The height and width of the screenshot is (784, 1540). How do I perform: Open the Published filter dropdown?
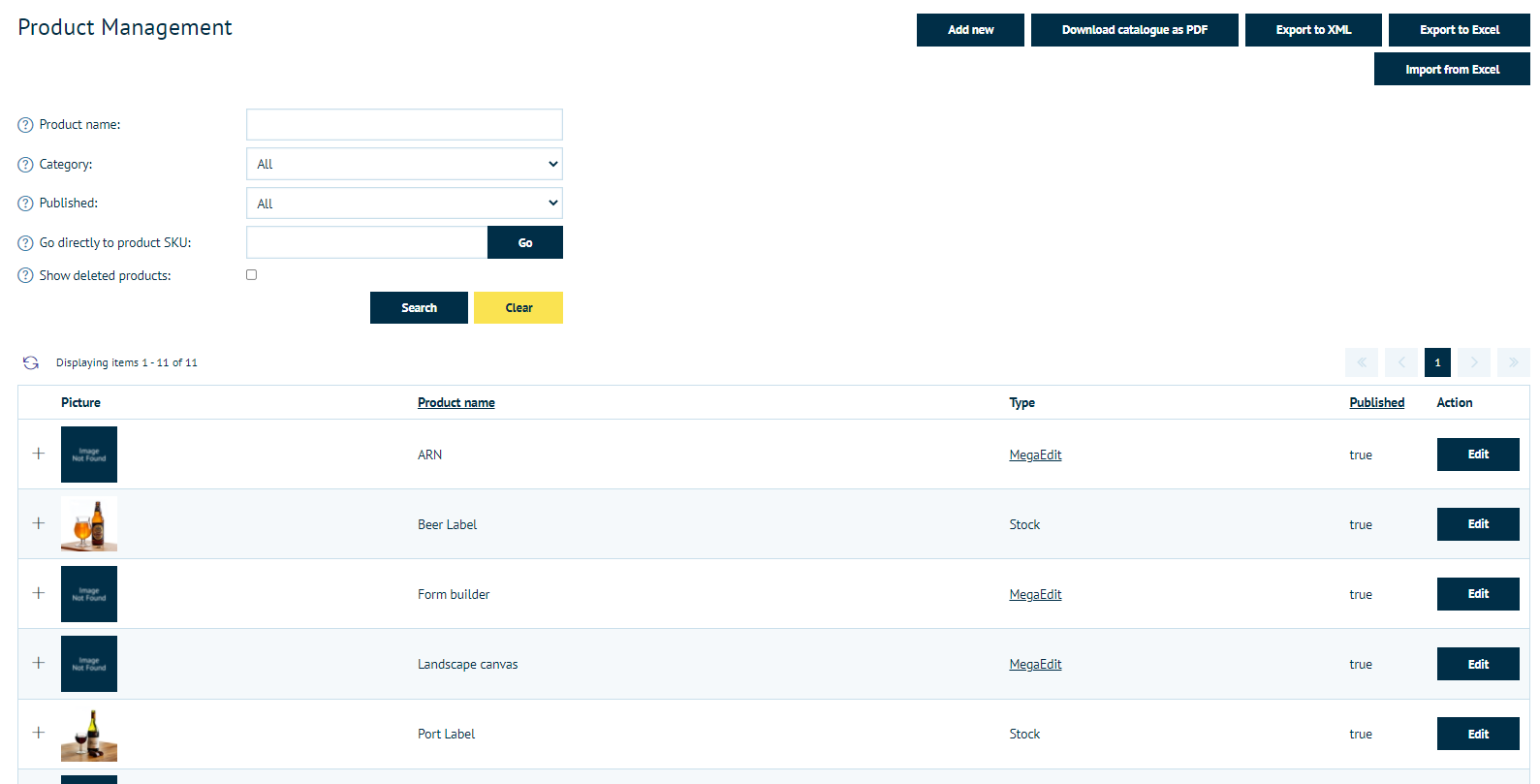pyautogui.click(x=404, y=204)
